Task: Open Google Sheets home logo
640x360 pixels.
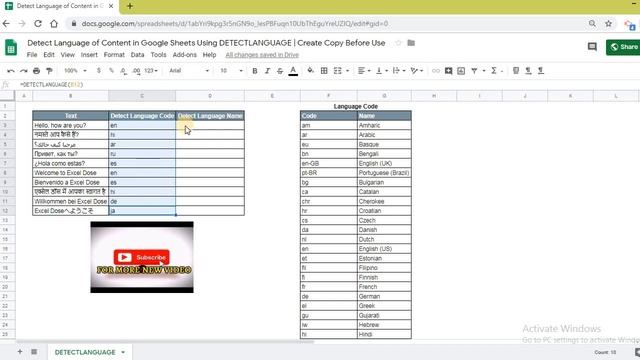Action: pyautogui.click(x=11, y=48)
